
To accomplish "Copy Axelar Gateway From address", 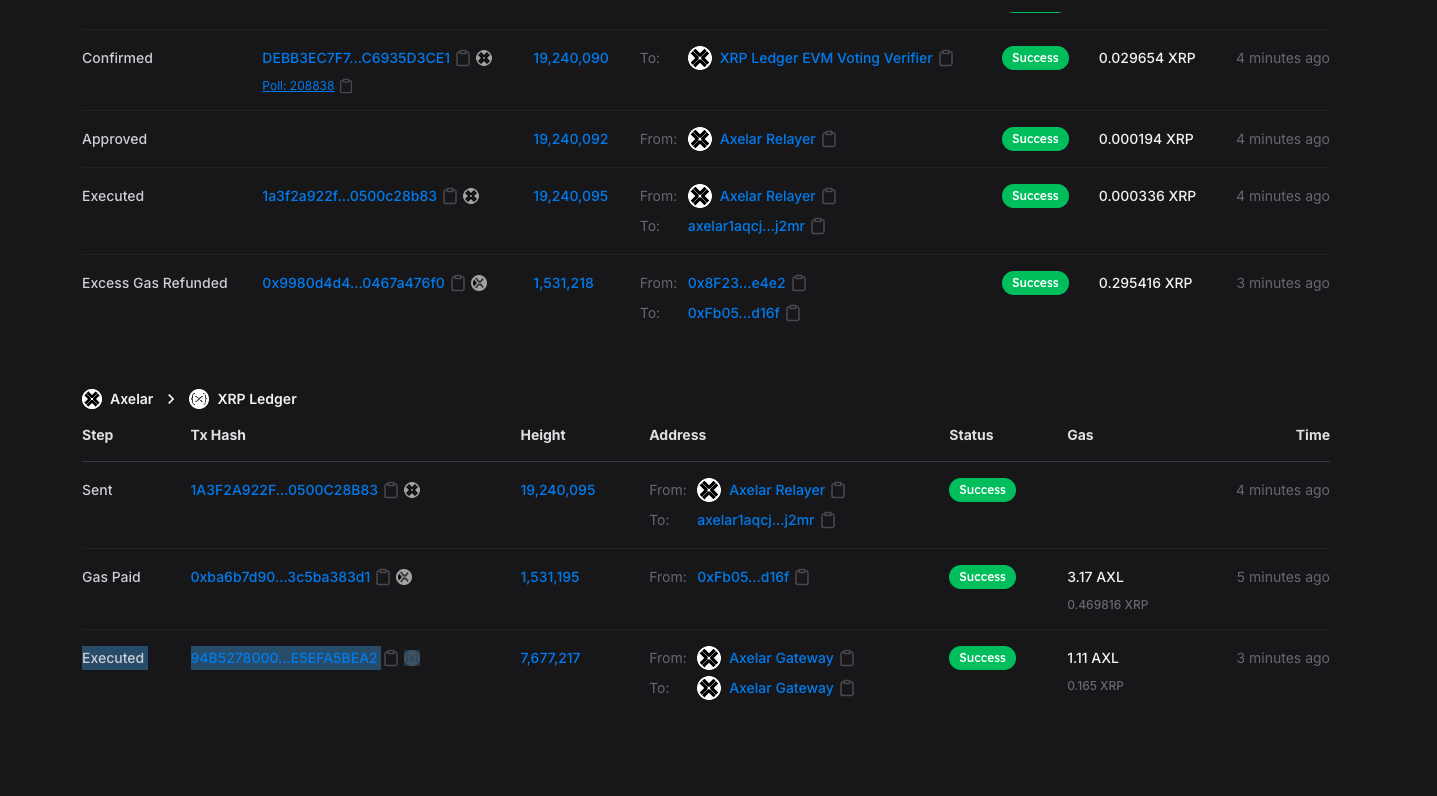I will pyautogui.click(x=847, y=658).
